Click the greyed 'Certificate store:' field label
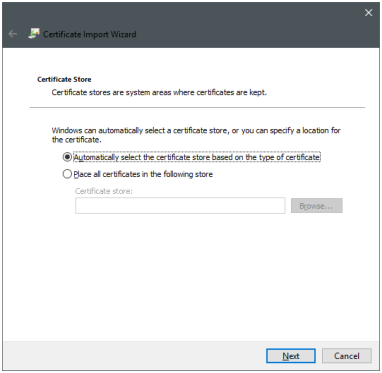 click(104, 191)
